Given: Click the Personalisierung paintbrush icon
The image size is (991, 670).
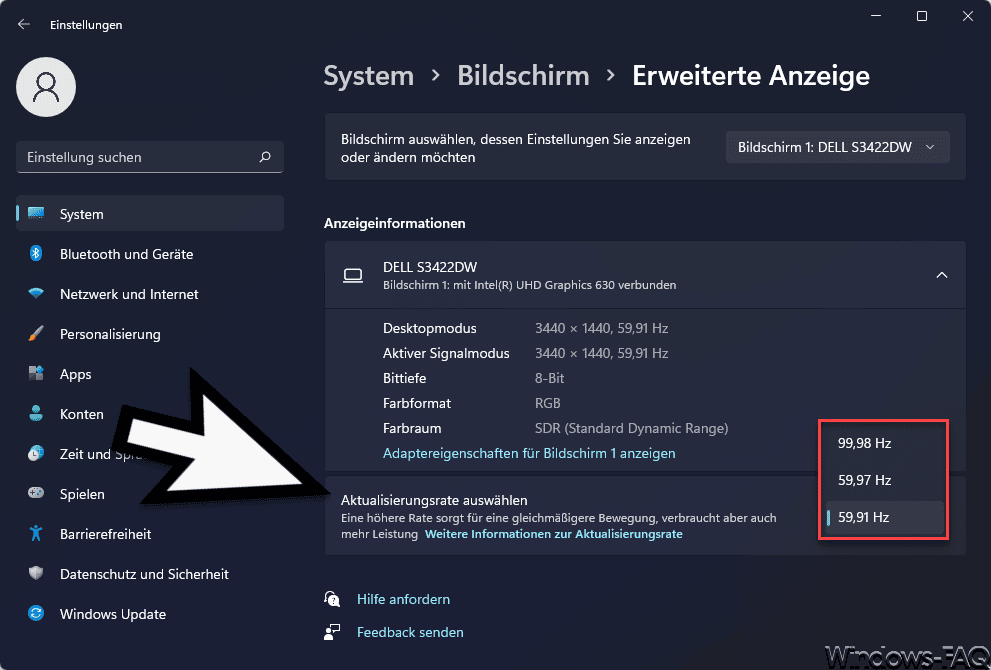Looking at the screenshot, I should 36,334.
